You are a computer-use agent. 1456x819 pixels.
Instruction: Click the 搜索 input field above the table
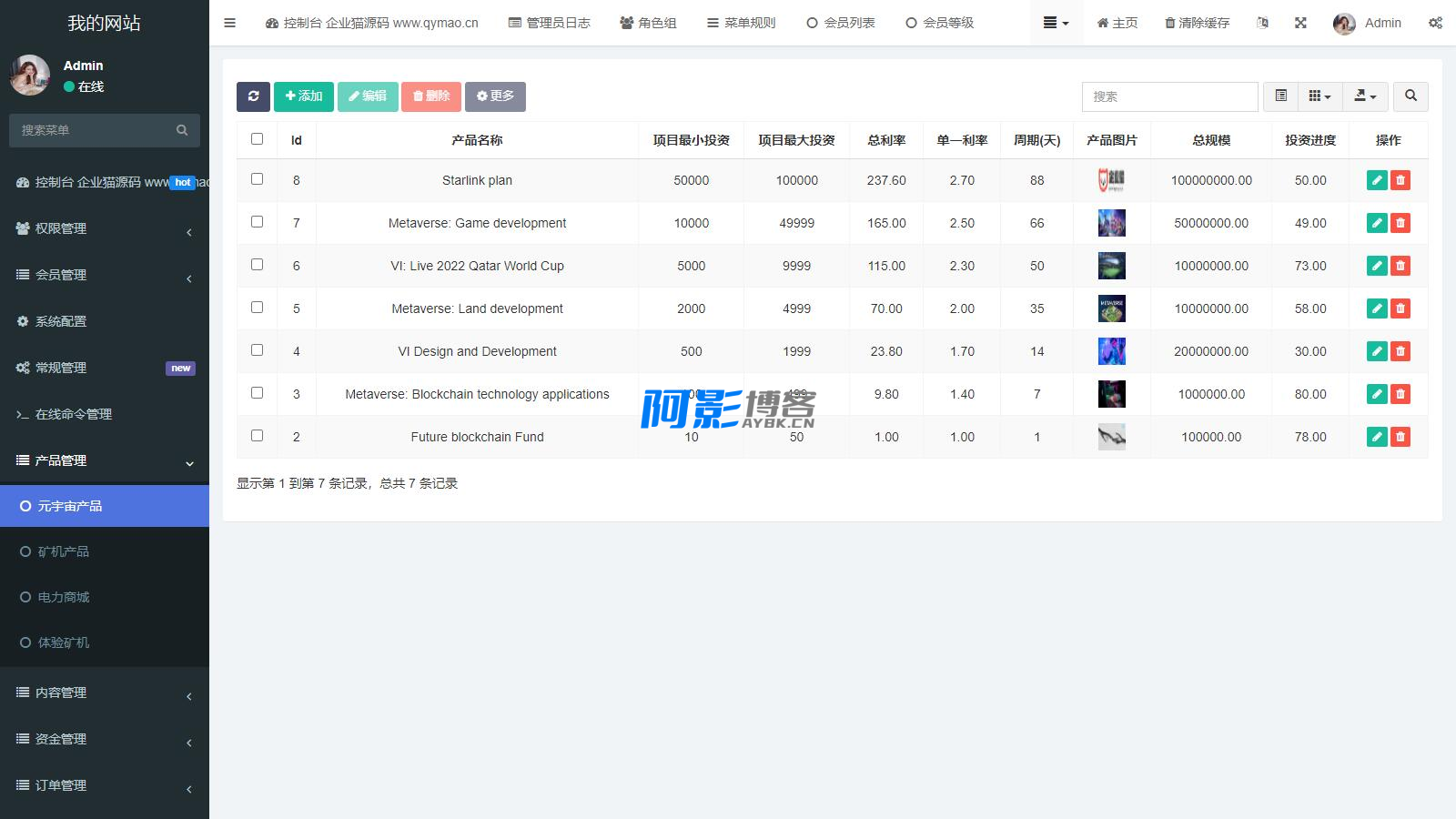pyautogui.click(x=1169, y=96)
